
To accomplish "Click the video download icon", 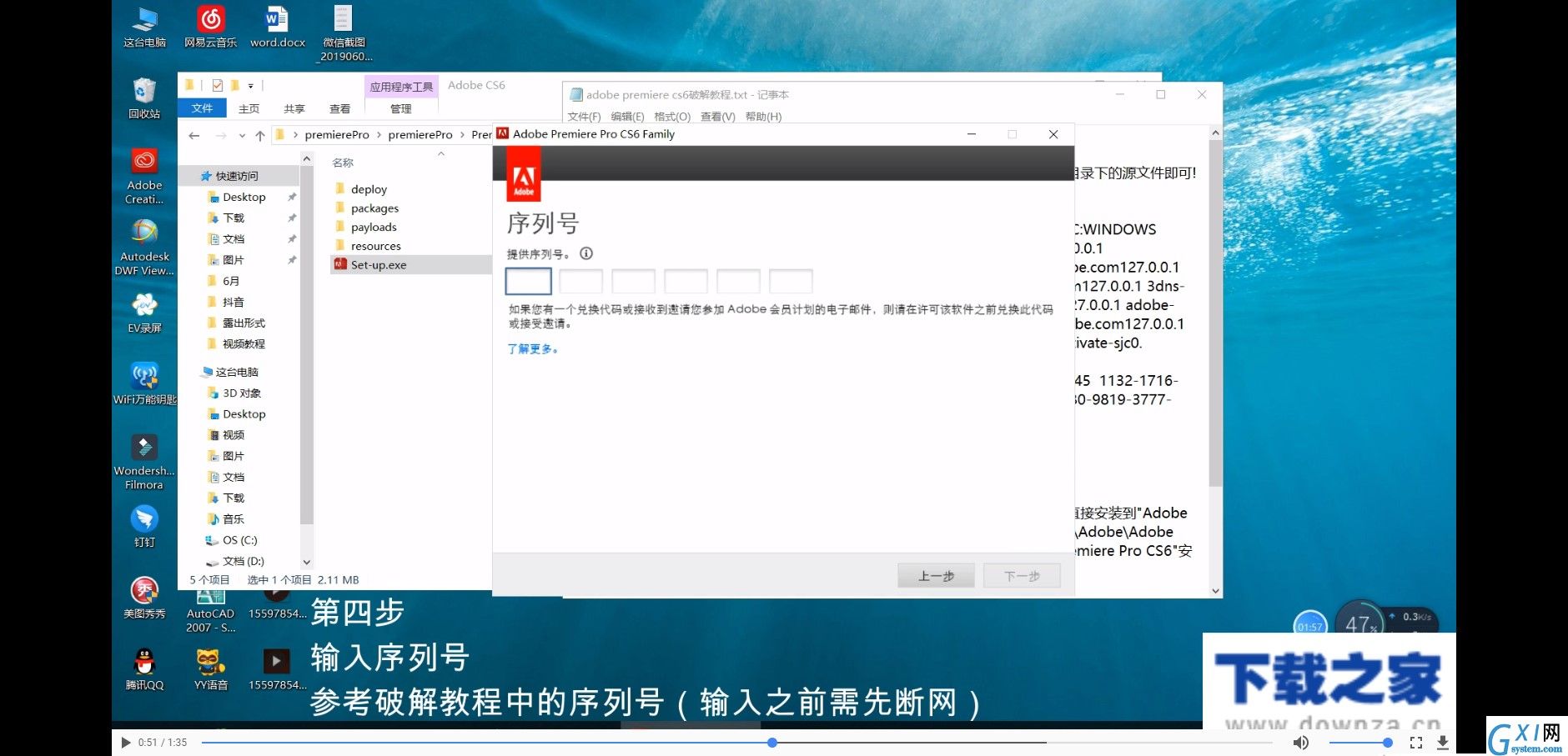I will pos(1443,742).
